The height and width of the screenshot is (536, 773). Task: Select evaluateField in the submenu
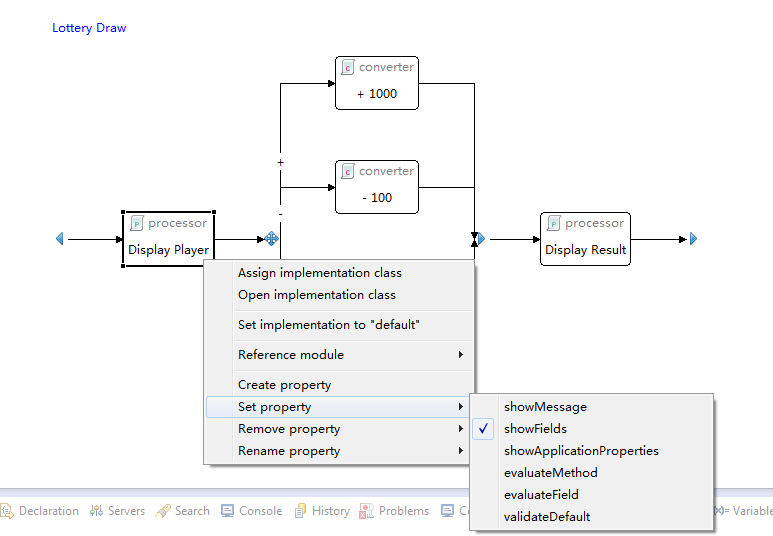pos(592,495)
